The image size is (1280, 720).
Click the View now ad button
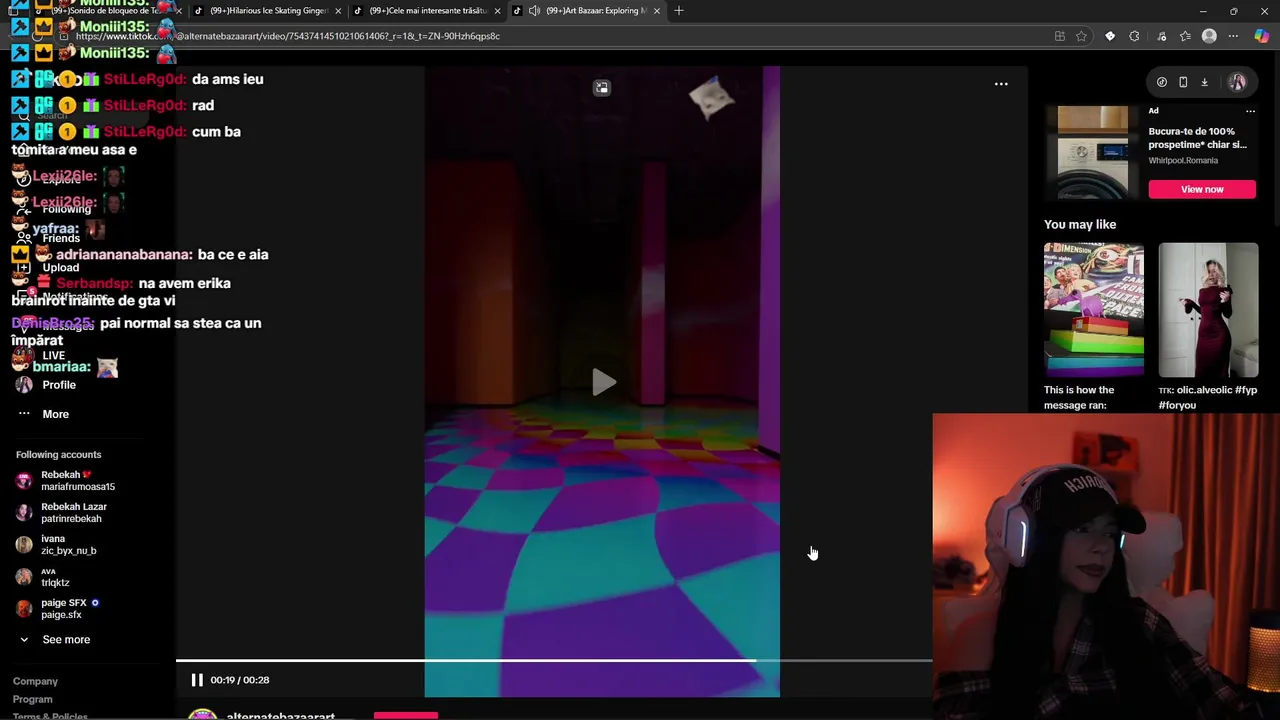pos(1202,189)
